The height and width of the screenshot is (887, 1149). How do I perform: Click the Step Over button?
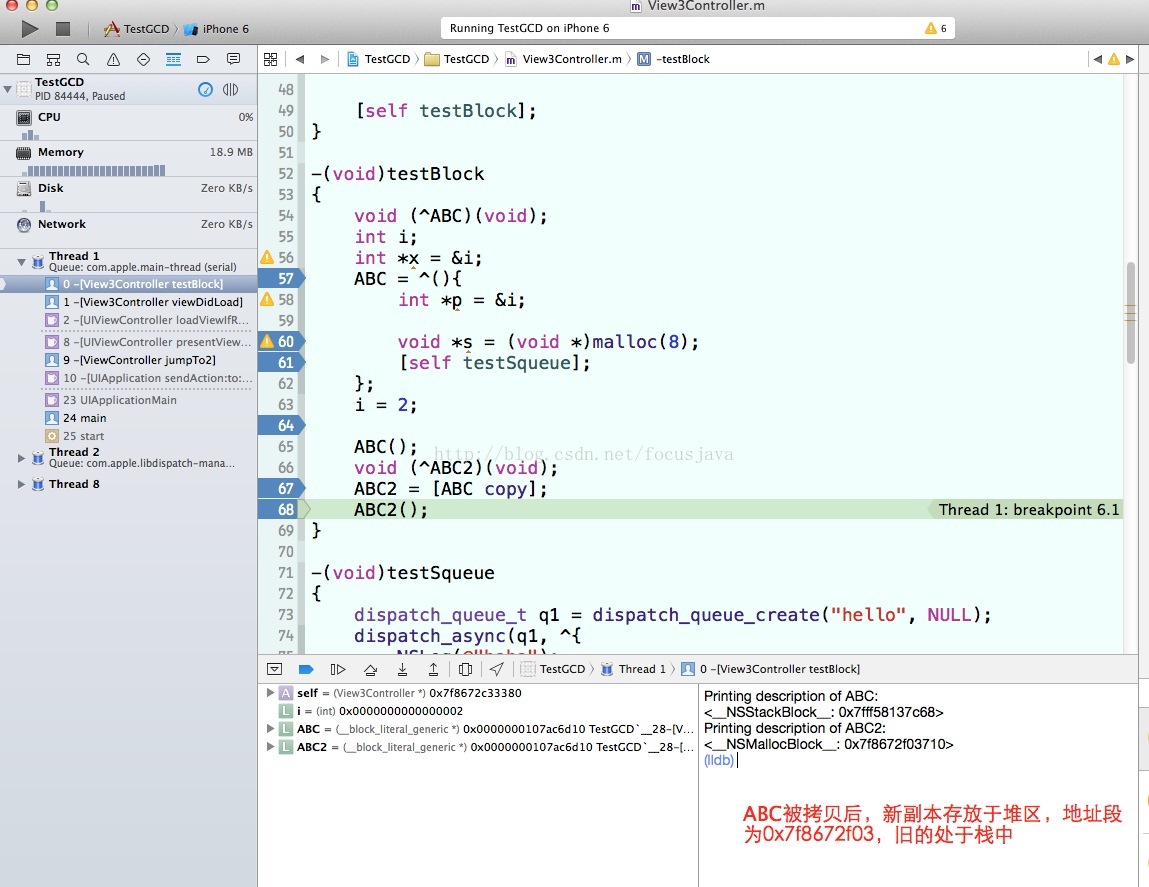point(371,669)
